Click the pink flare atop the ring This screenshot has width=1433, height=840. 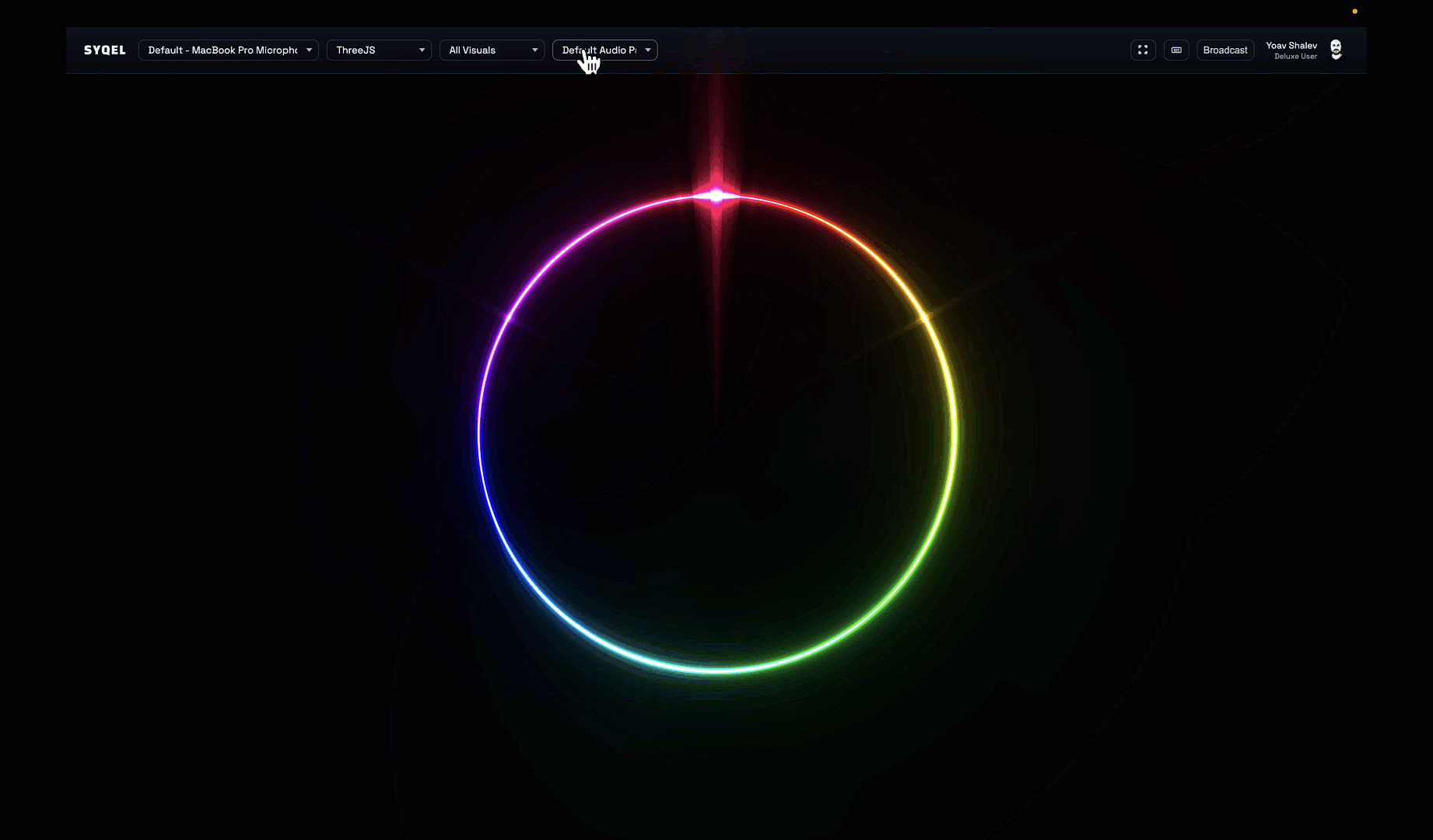(716, 195)
